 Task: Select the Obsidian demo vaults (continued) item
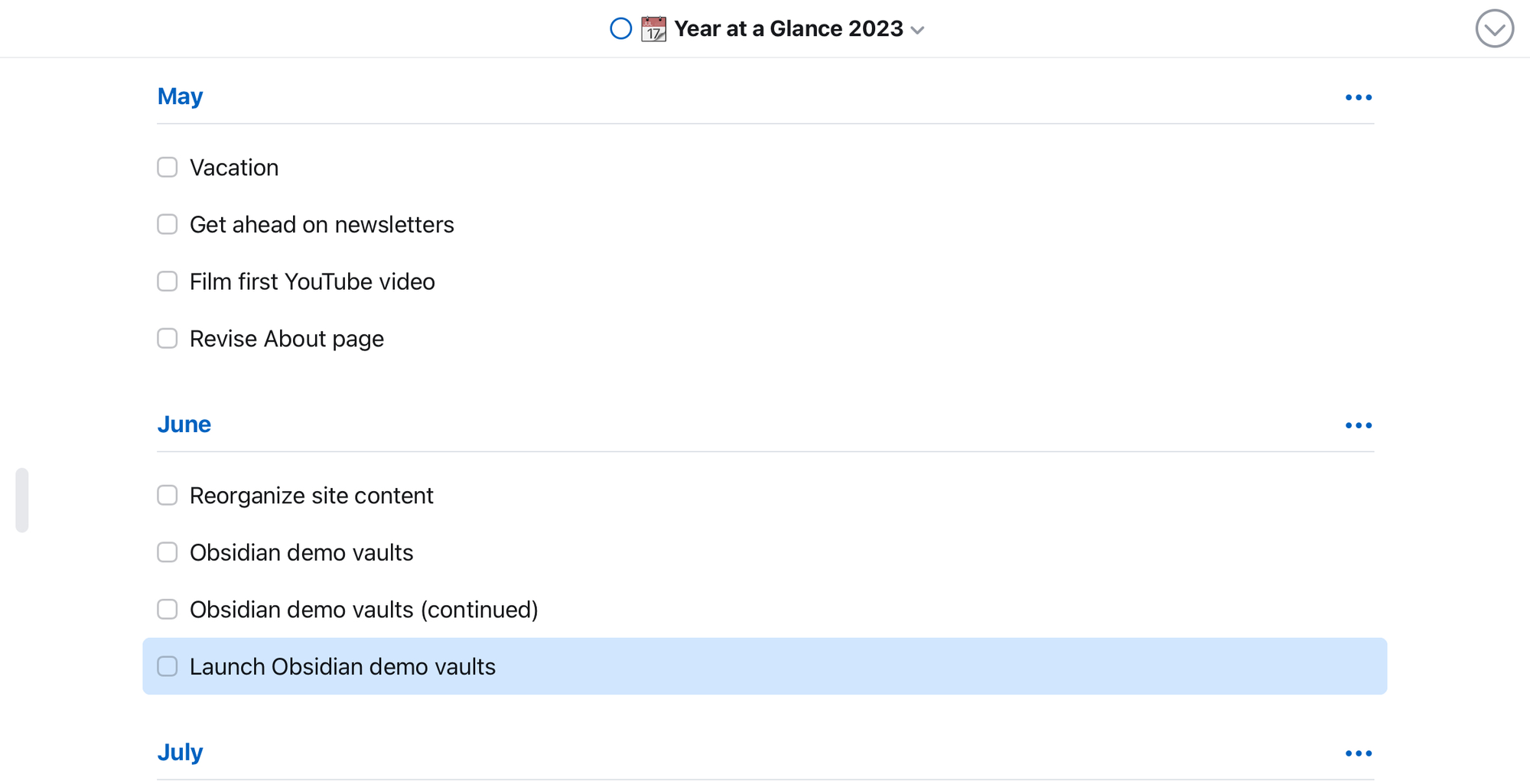765,610
